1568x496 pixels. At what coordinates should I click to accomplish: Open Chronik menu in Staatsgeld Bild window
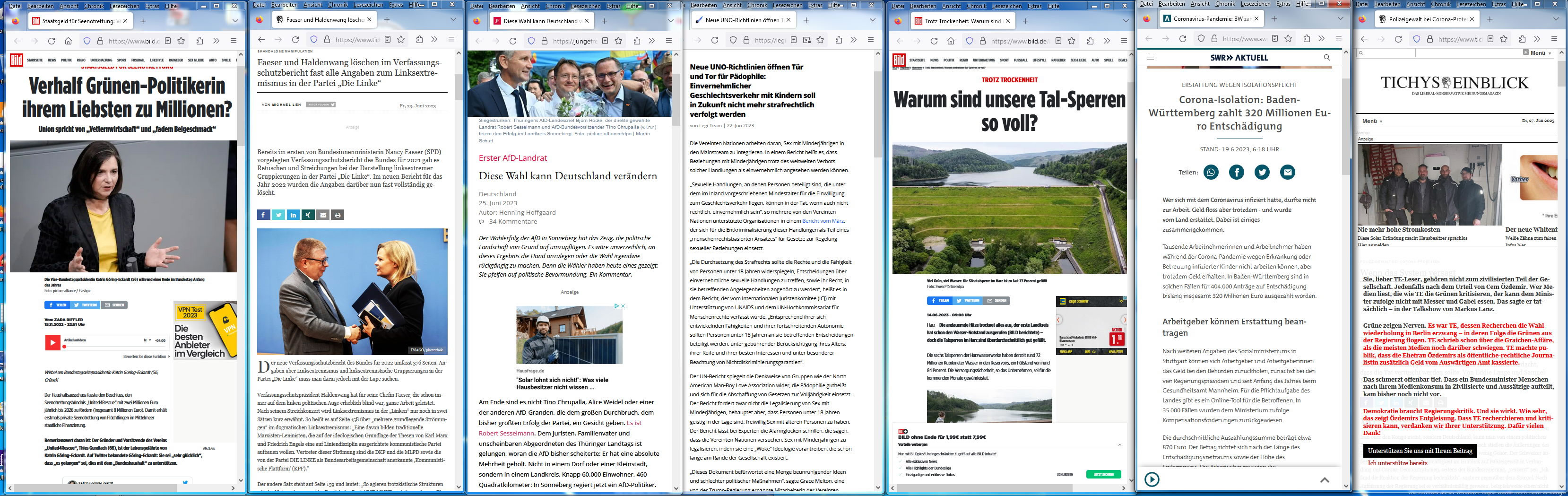tap(95, 6)
